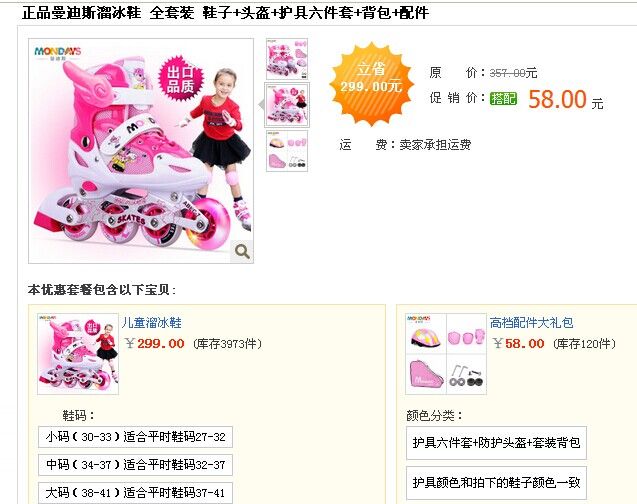637x504 pixels.
Task: Select the second thumbnail with girl and skates
Action: 287,105
